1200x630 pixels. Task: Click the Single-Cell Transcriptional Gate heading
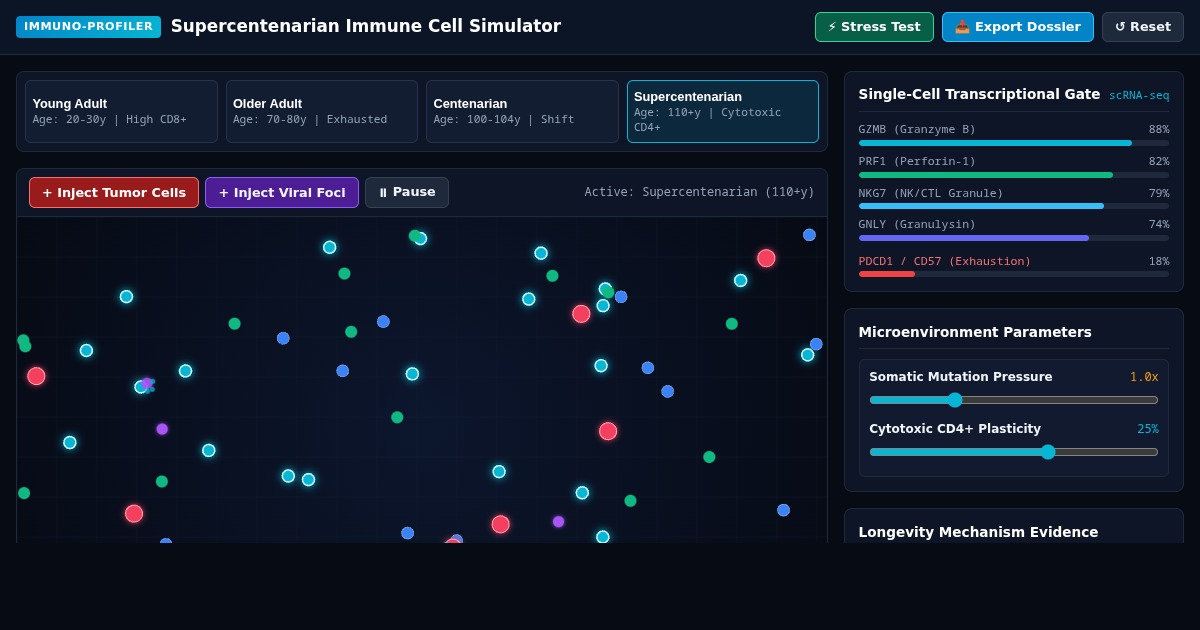coord(979,94)
